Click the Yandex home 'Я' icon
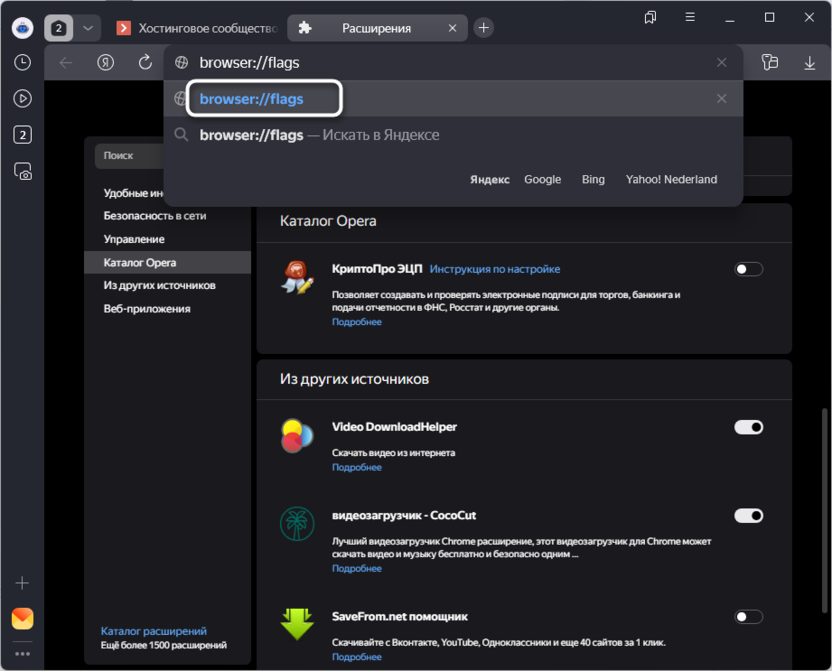This screenshot has height=671, width=832. coord(106,62)
